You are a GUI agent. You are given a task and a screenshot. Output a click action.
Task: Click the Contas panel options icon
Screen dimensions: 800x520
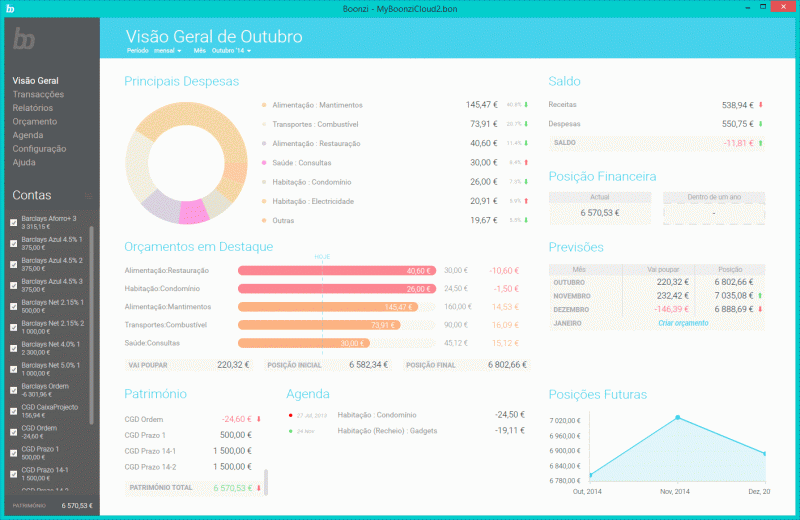pos(87,196)
